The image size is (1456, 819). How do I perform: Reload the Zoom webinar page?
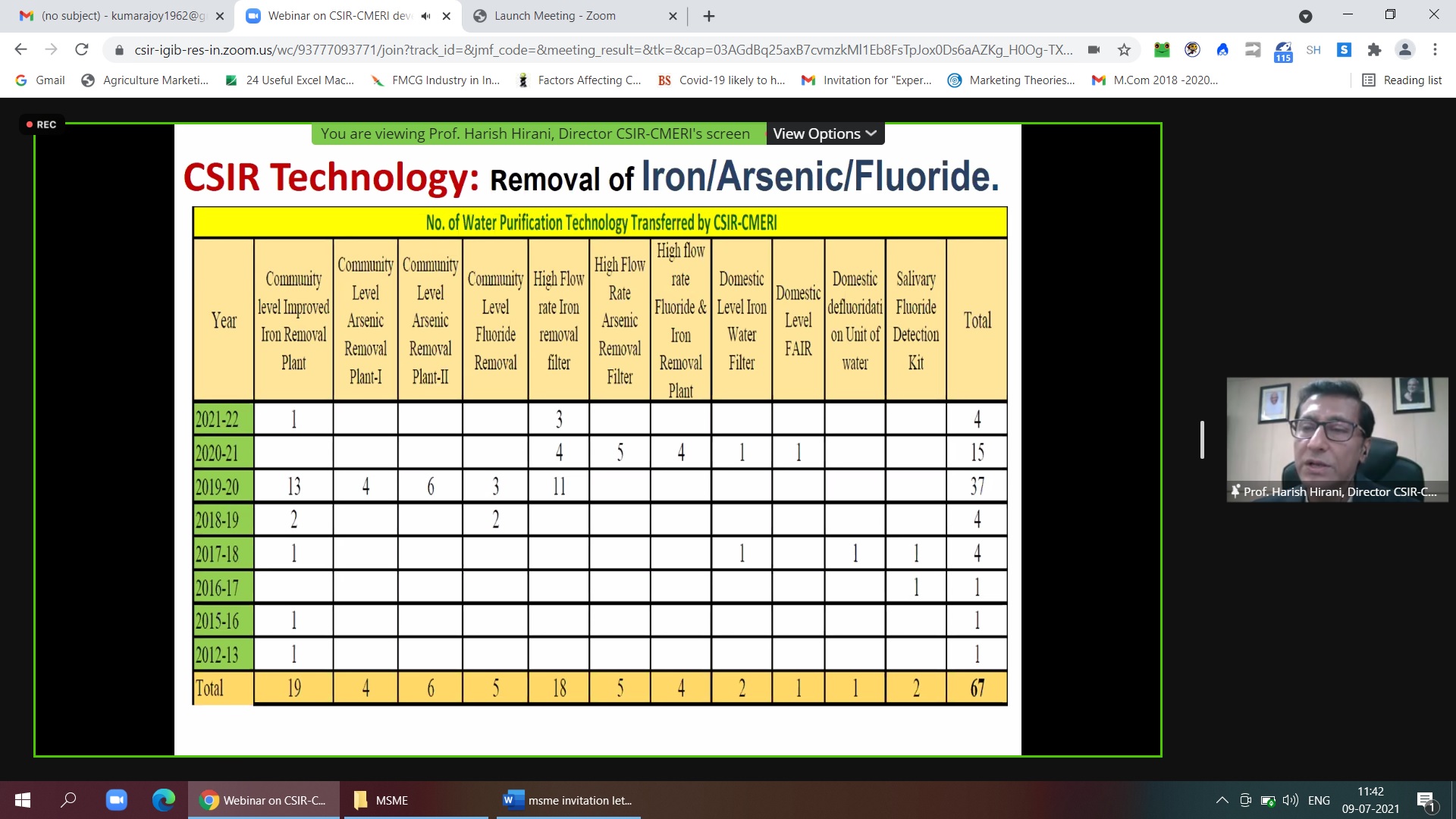point(81,50)
